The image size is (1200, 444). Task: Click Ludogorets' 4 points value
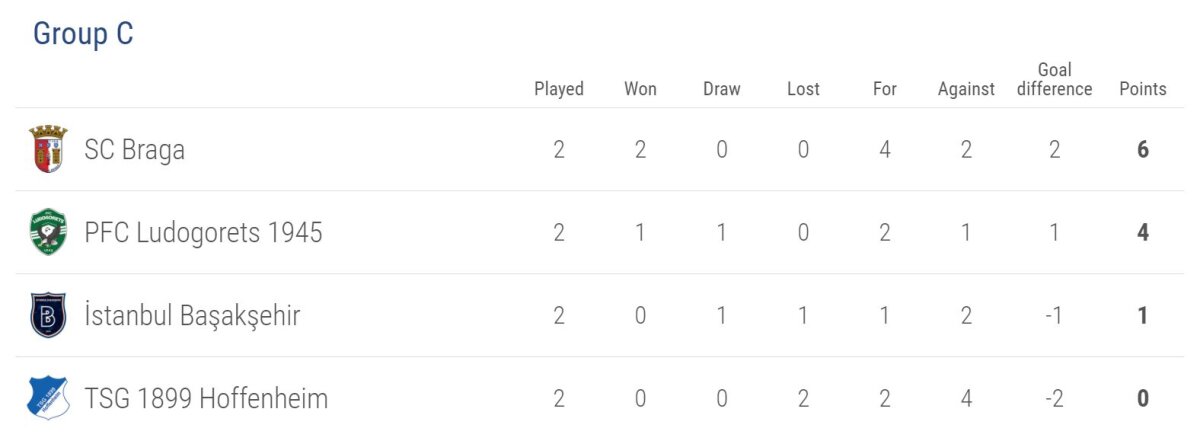[x=1143, y=233]
